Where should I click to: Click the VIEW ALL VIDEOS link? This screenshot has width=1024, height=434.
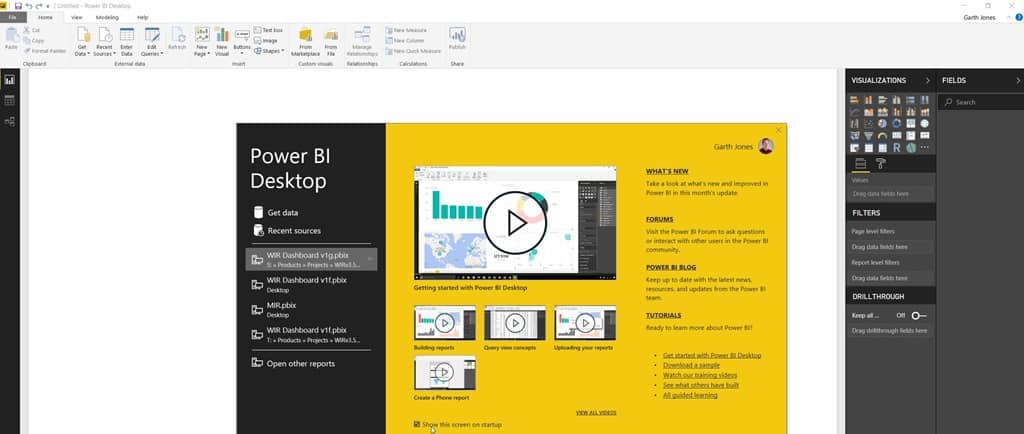click(x=596, y=412)
